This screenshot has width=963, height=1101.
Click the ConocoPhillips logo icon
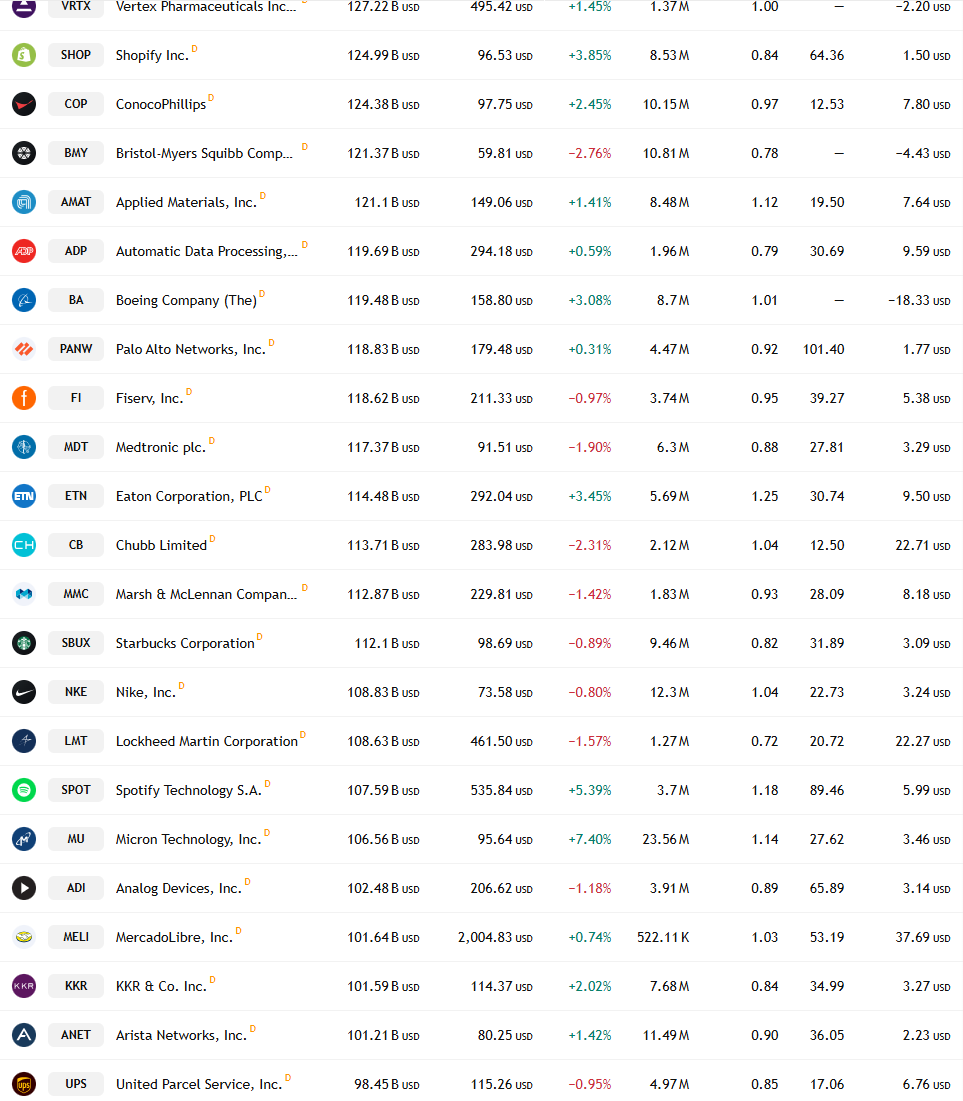pyautogui.click(x=24, y=104)
